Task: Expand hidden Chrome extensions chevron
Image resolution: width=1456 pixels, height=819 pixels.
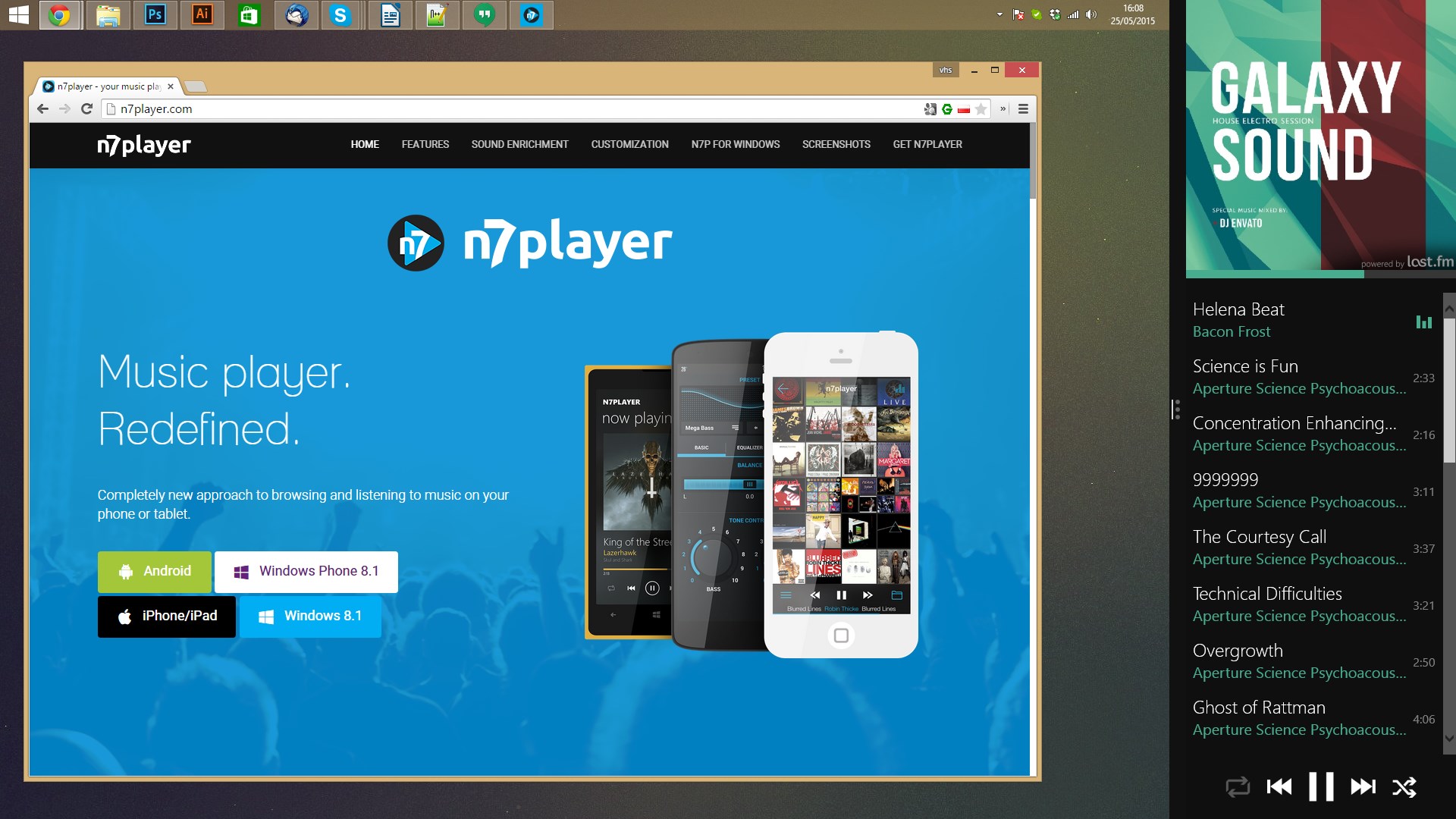Action: click(x=1003, y=109)
